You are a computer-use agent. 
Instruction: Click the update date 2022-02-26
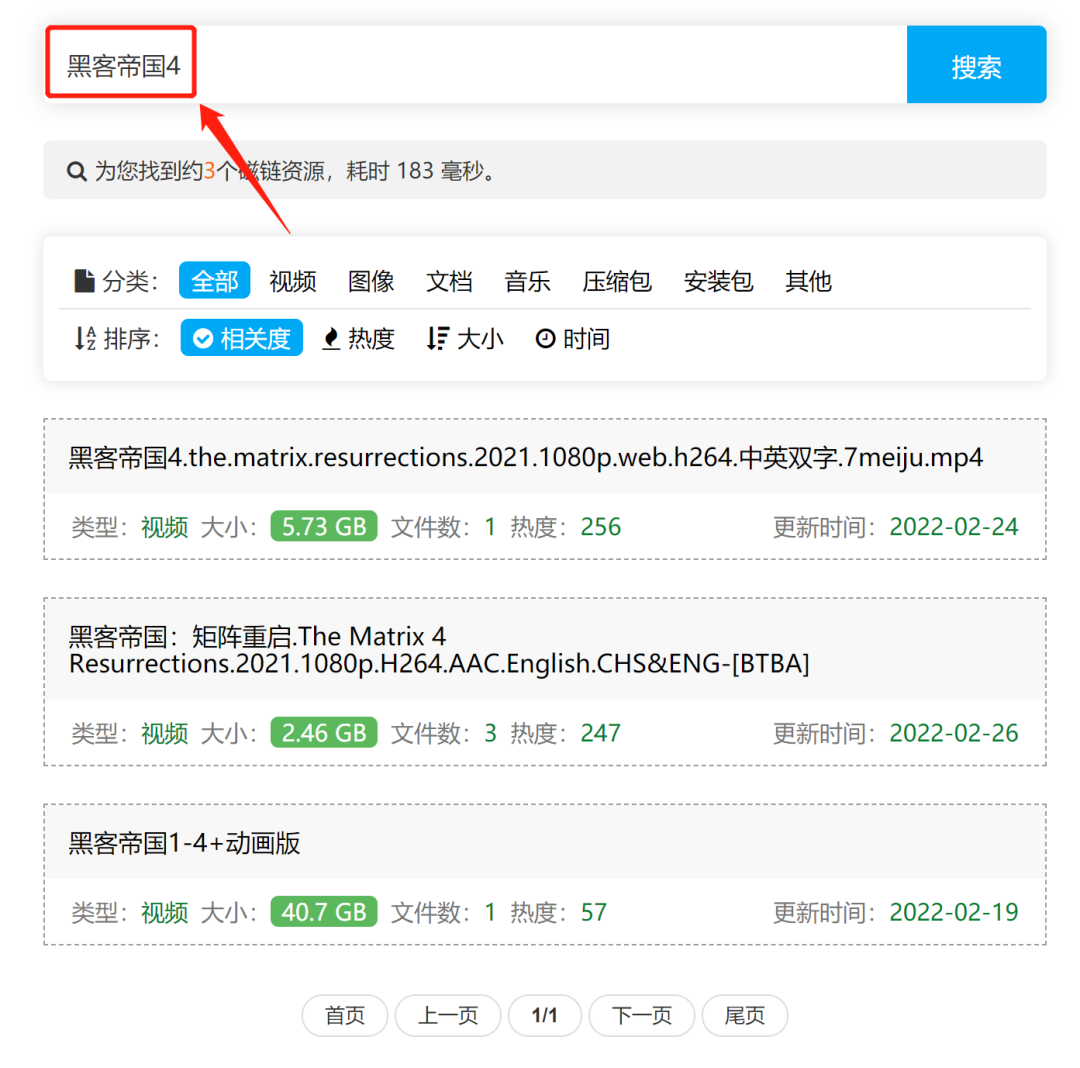click(953, 733)
